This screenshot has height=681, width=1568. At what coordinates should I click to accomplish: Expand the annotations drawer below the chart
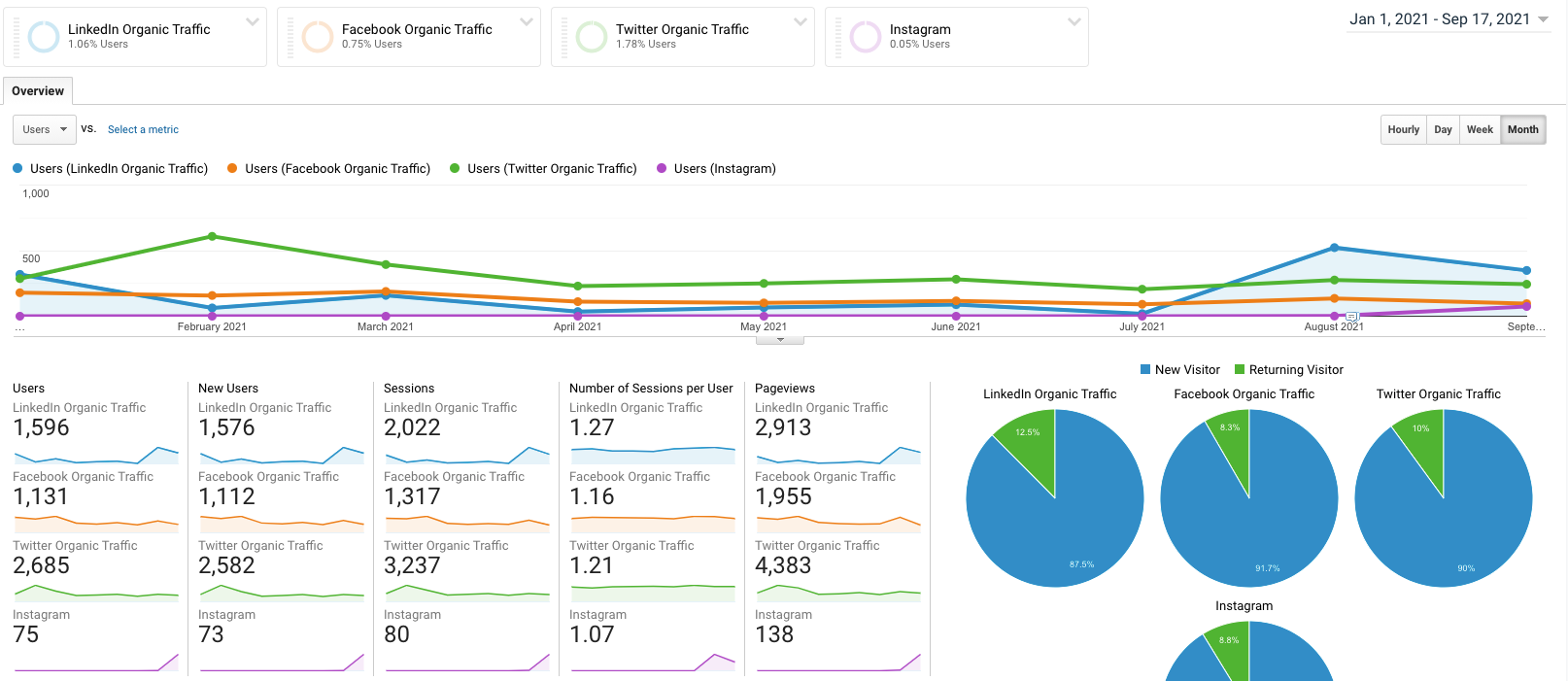(780, 340)
